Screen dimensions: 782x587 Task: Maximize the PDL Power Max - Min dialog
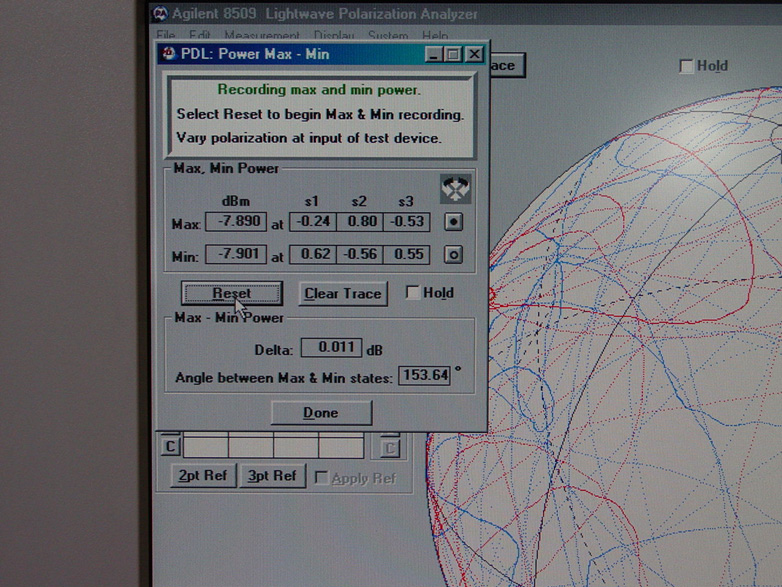(453, 54)
